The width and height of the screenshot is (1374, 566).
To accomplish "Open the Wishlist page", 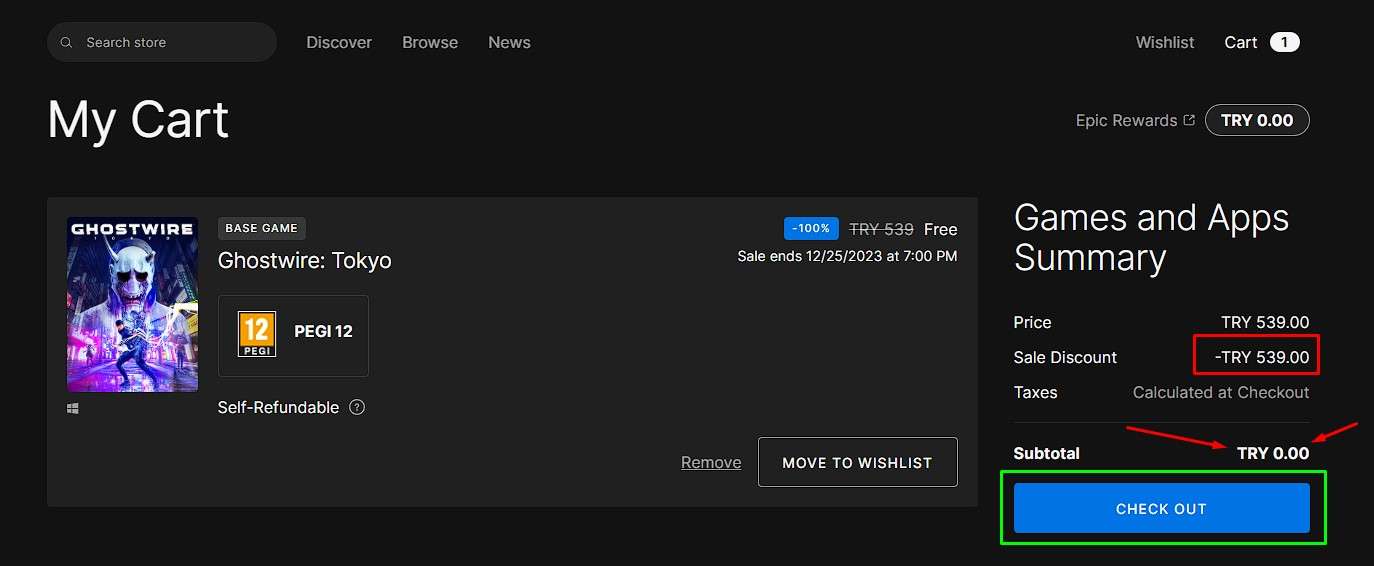I will (x=1165, y=42).
